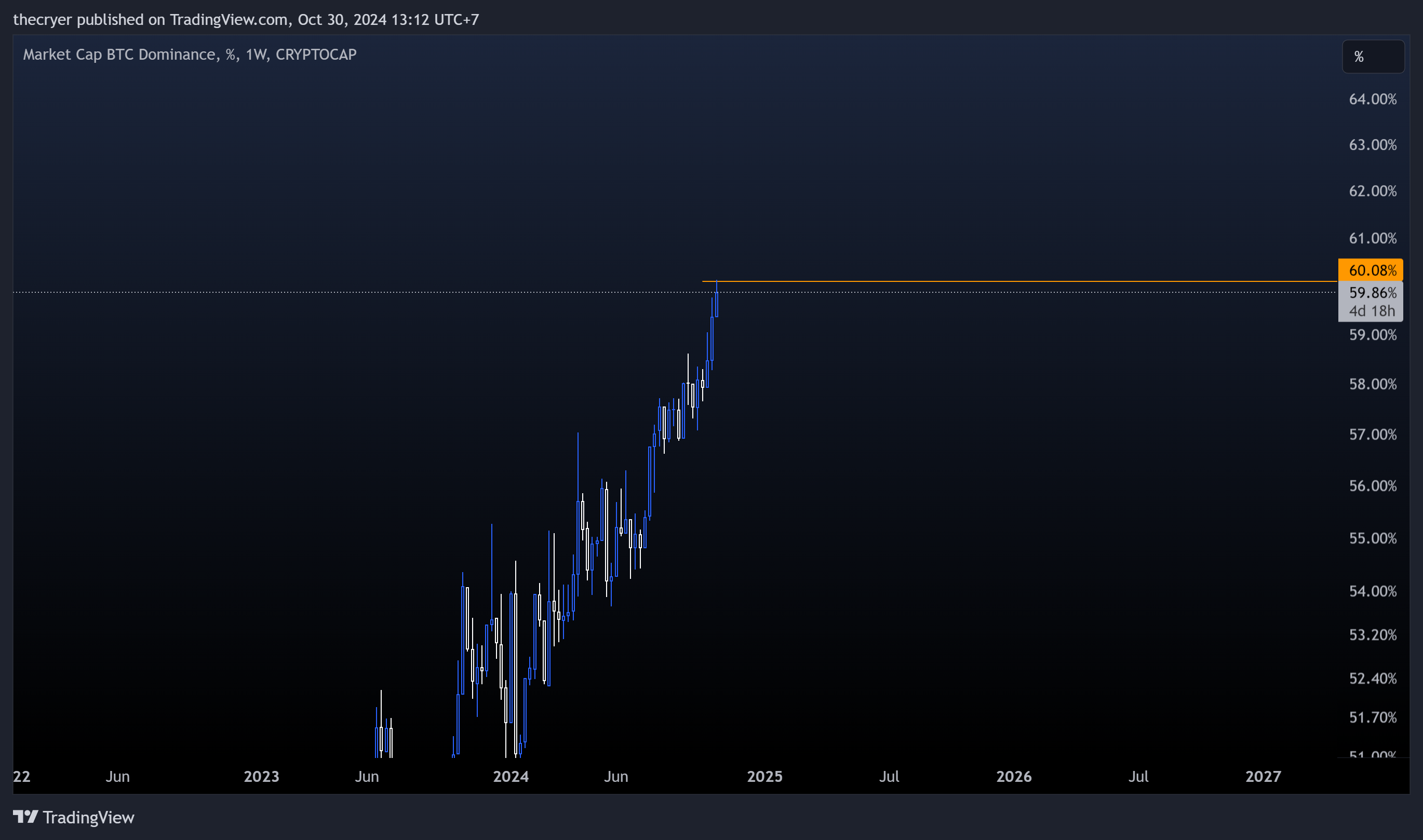Click the 62.00% price axis label
This screenshot has height=840, width=1423.
[1373, 191]
